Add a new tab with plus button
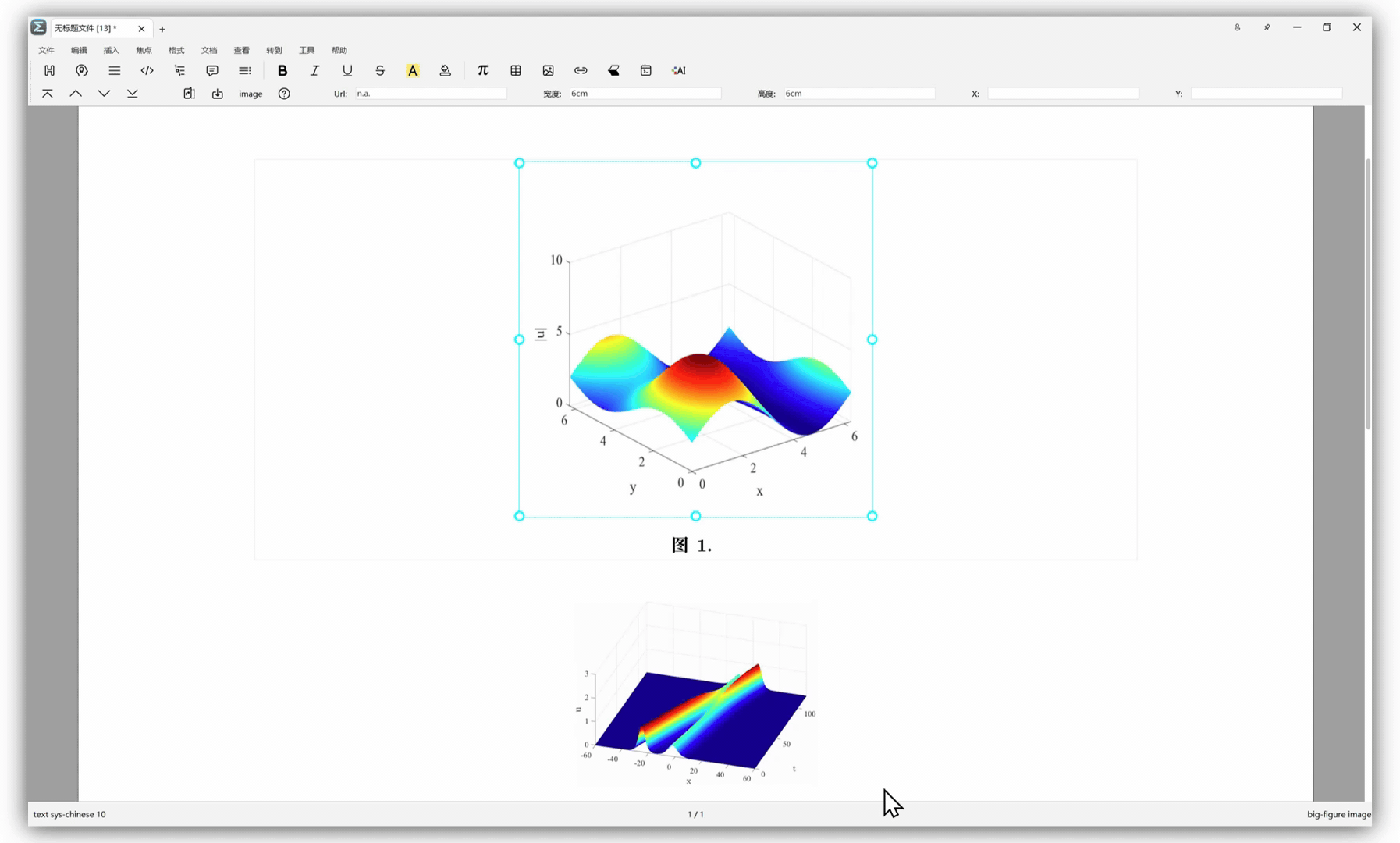Image resolution: width=1400 pixels, height=843 pixels. point(162,29)
